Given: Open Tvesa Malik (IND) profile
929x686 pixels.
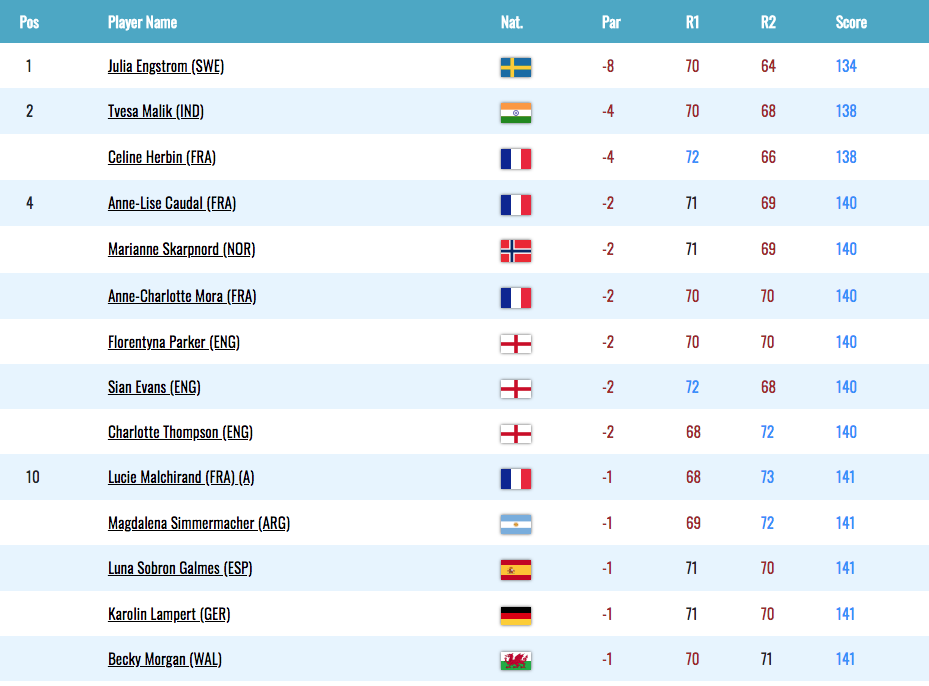Looking at the screenshot, I should pos(156,111).
